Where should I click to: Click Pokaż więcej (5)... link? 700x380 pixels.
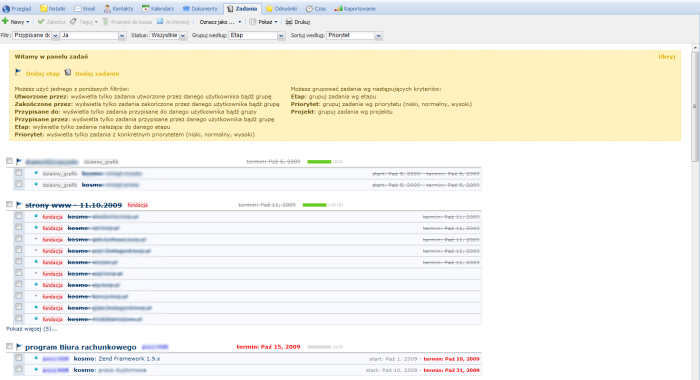31,329
